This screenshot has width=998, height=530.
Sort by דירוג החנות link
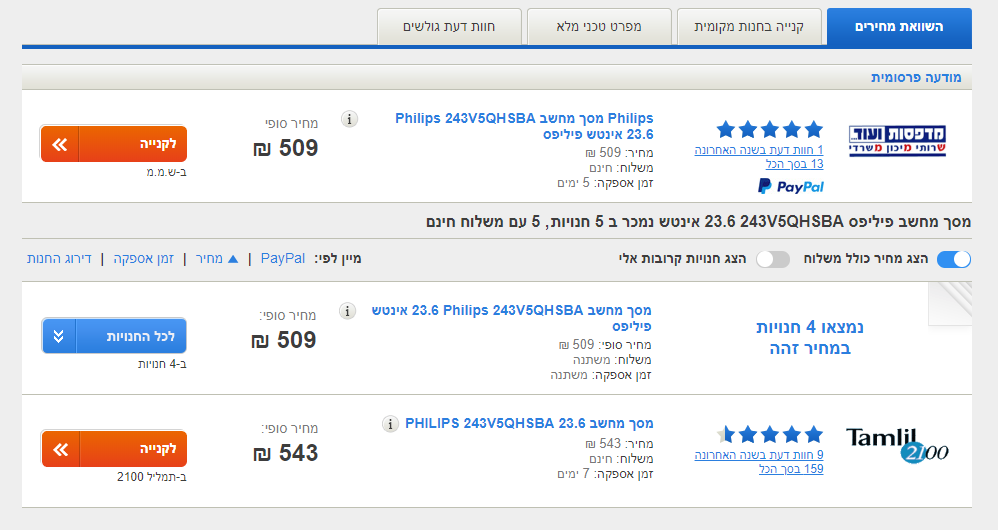[59, 259]
